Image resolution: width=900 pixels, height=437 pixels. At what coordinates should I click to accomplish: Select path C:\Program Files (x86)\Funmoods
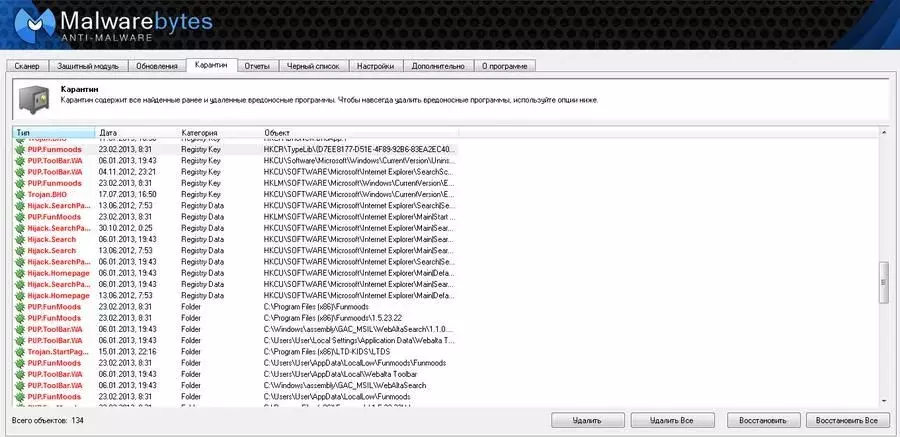pos(316,307)
